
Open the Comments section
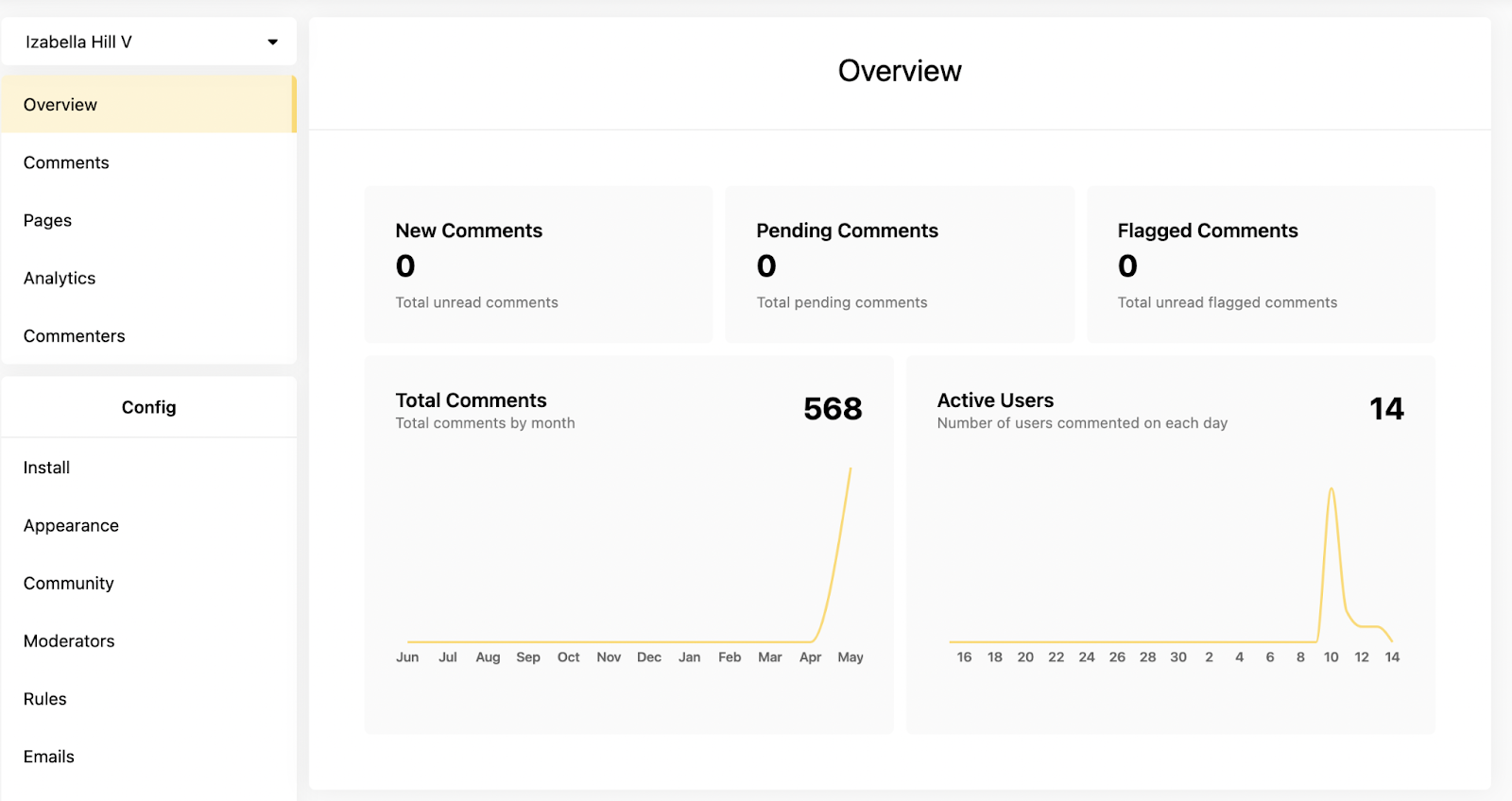pos(149,162)
